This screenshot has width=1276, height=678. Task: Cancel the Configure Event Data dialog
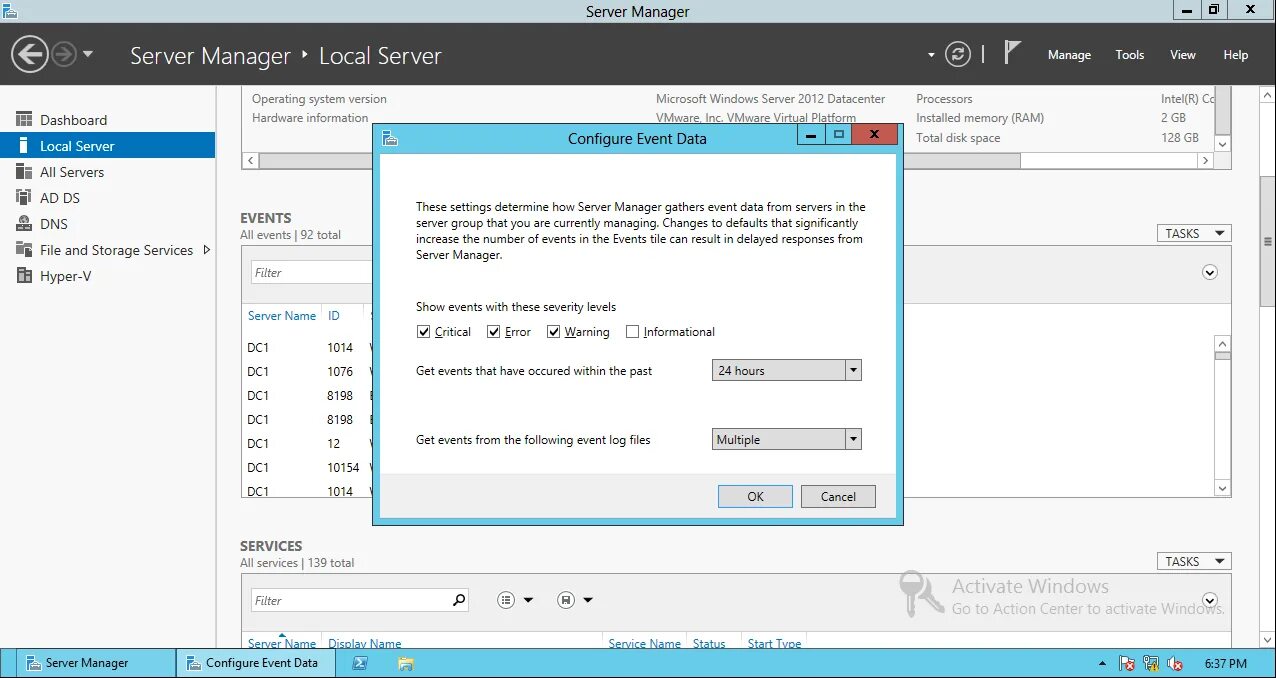[838, 496]
